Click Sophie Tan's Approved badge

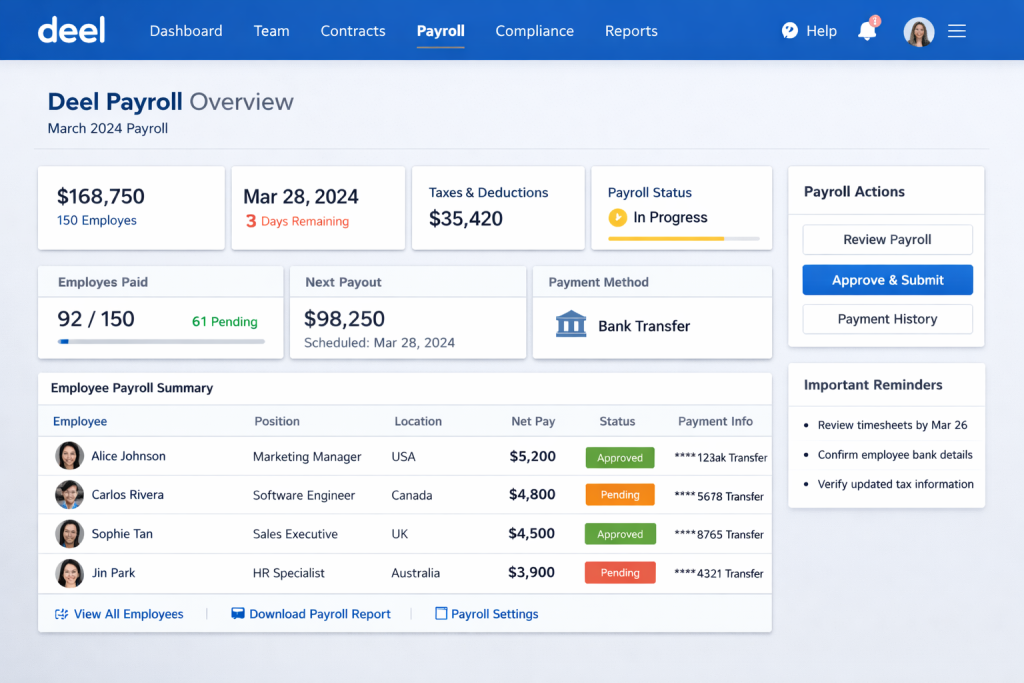[x=620, y=533]
